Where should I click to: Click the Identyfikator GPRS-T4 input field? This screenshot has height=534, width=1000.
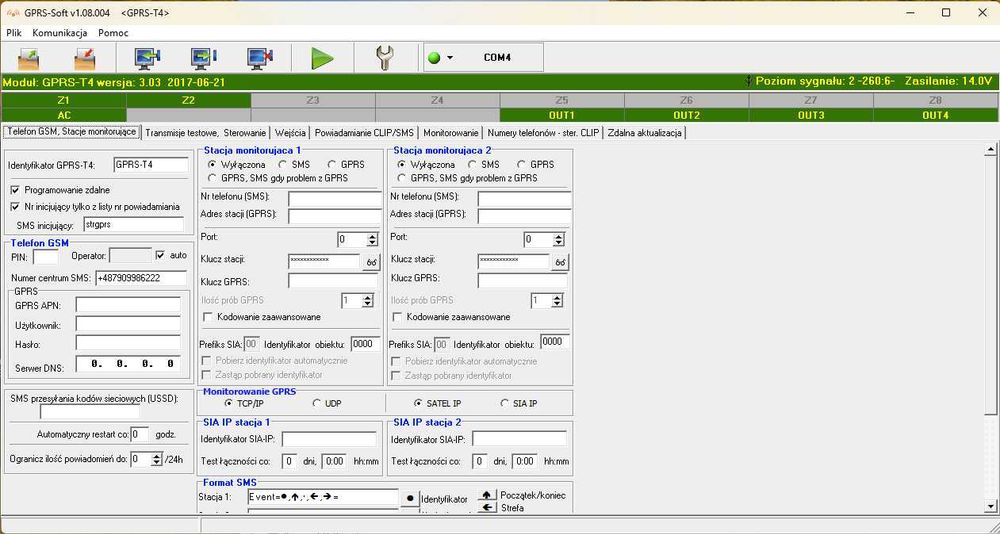[151, 165]
